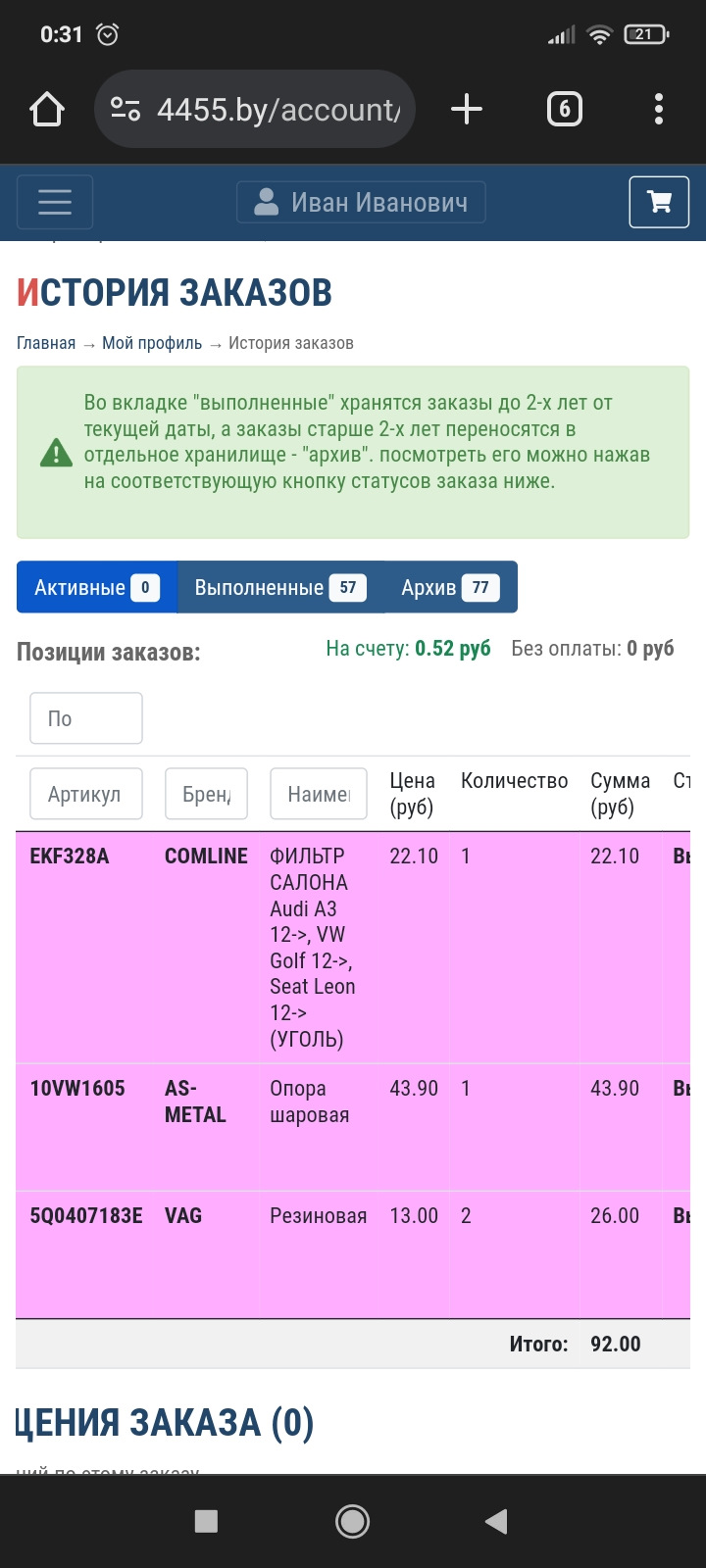Switch to the Активные tab
The height and width of the screenshot is (1568, 706).
(96, 588)
